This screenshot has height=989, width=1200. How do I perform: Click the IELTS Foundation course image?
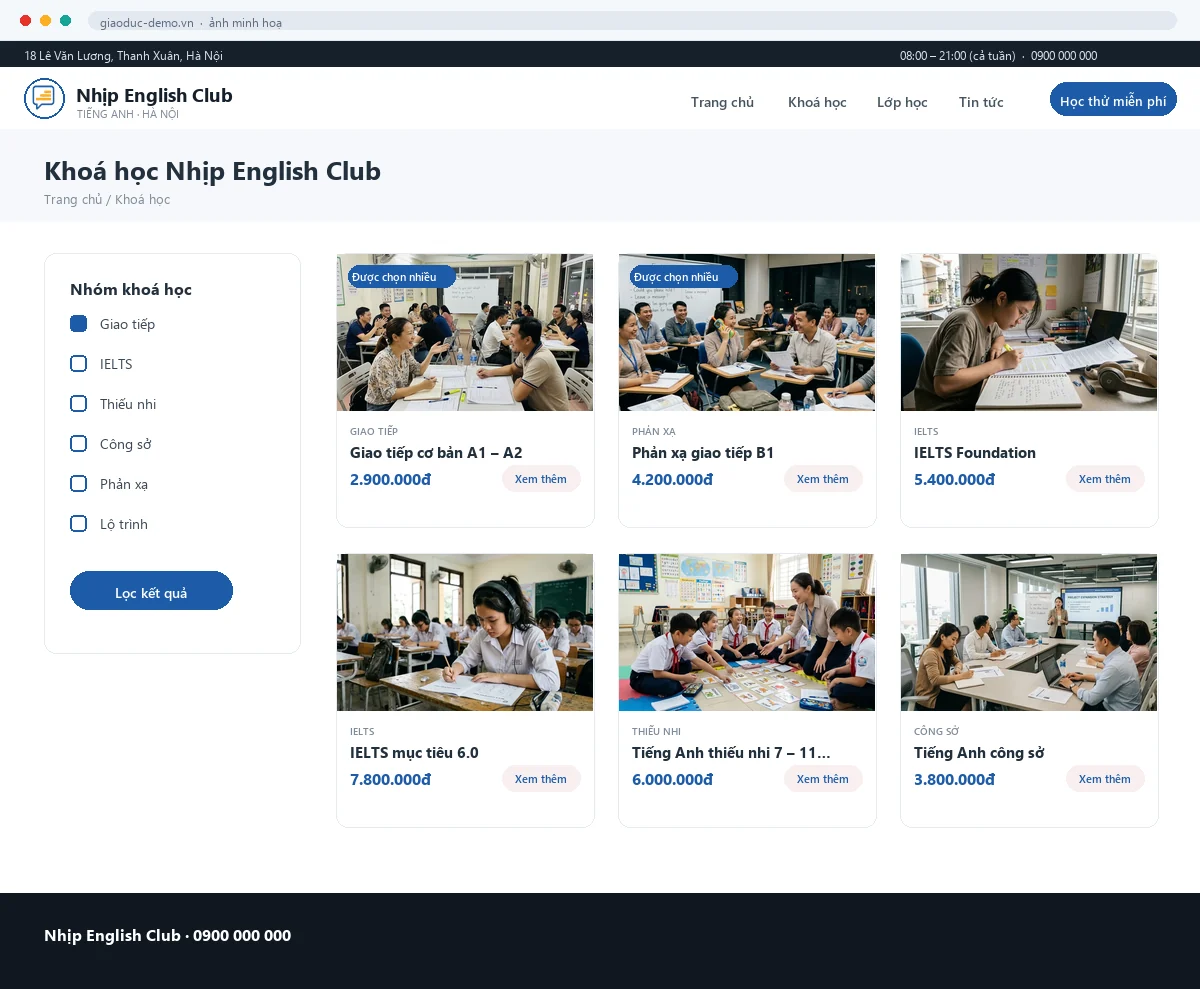coord(1029,332)
